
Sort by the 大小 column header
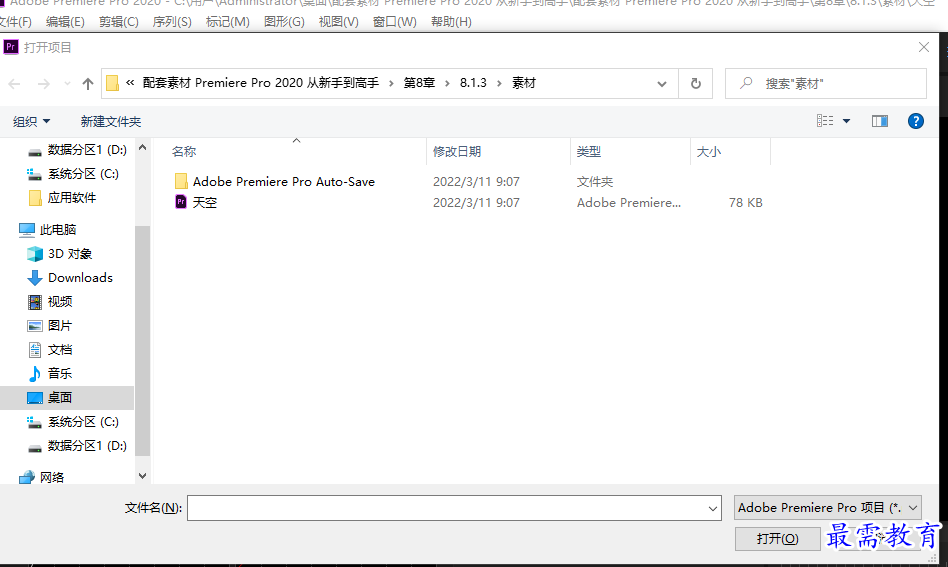[x=709, y=152]
